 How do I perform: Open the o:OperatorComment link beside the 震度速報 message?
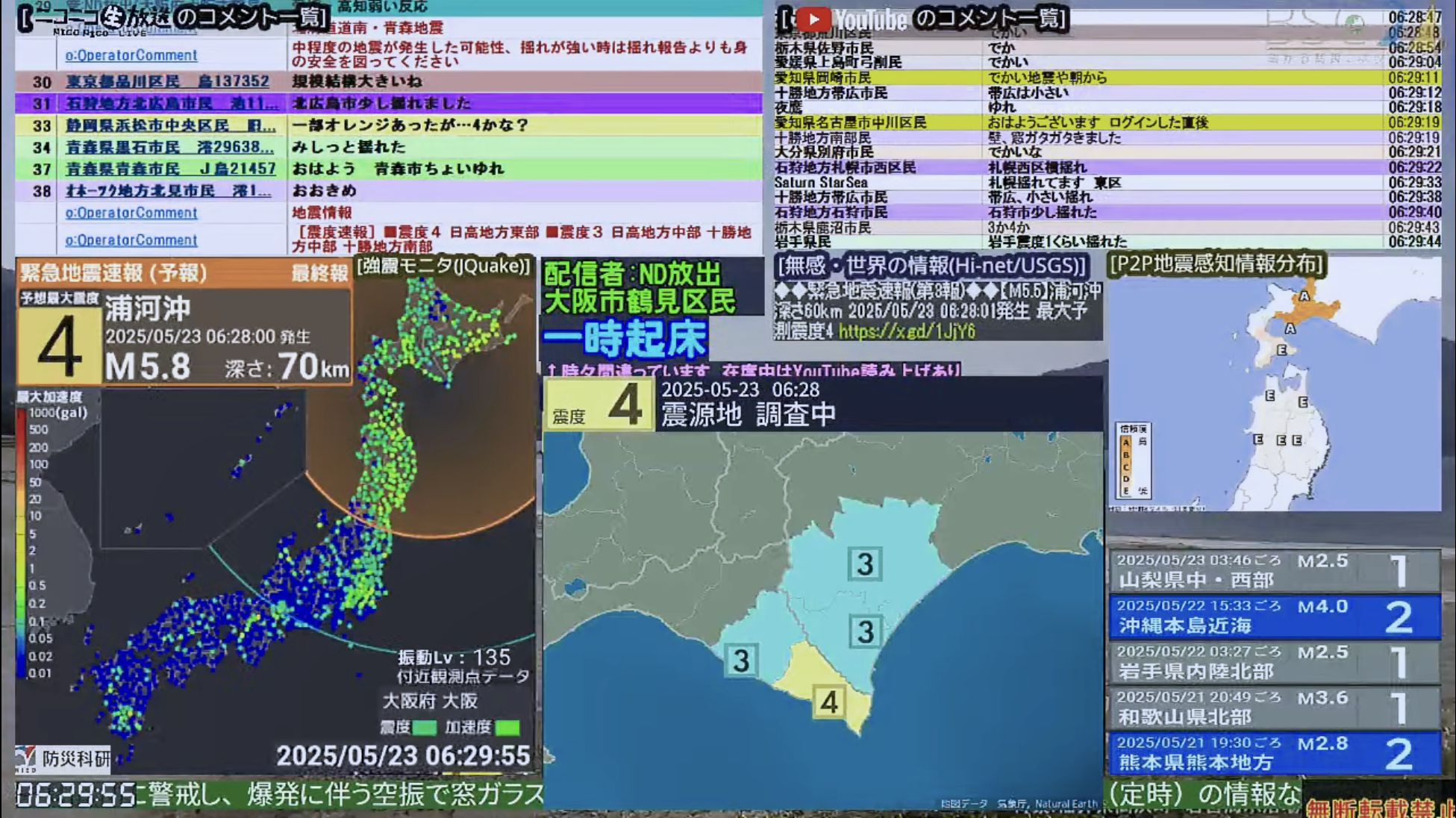pos(131,240)
